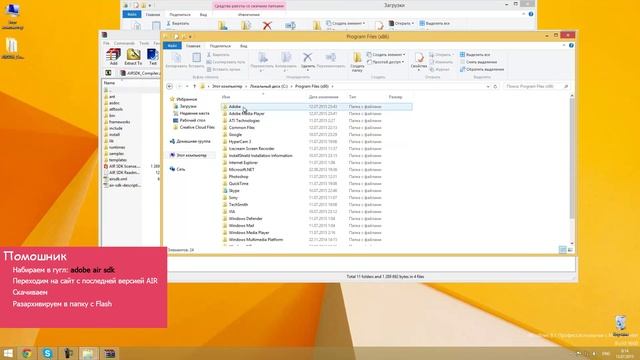Screen dimensions: 640x360
Task: Click Help icon in Program Files window
Action: [571, 46]
